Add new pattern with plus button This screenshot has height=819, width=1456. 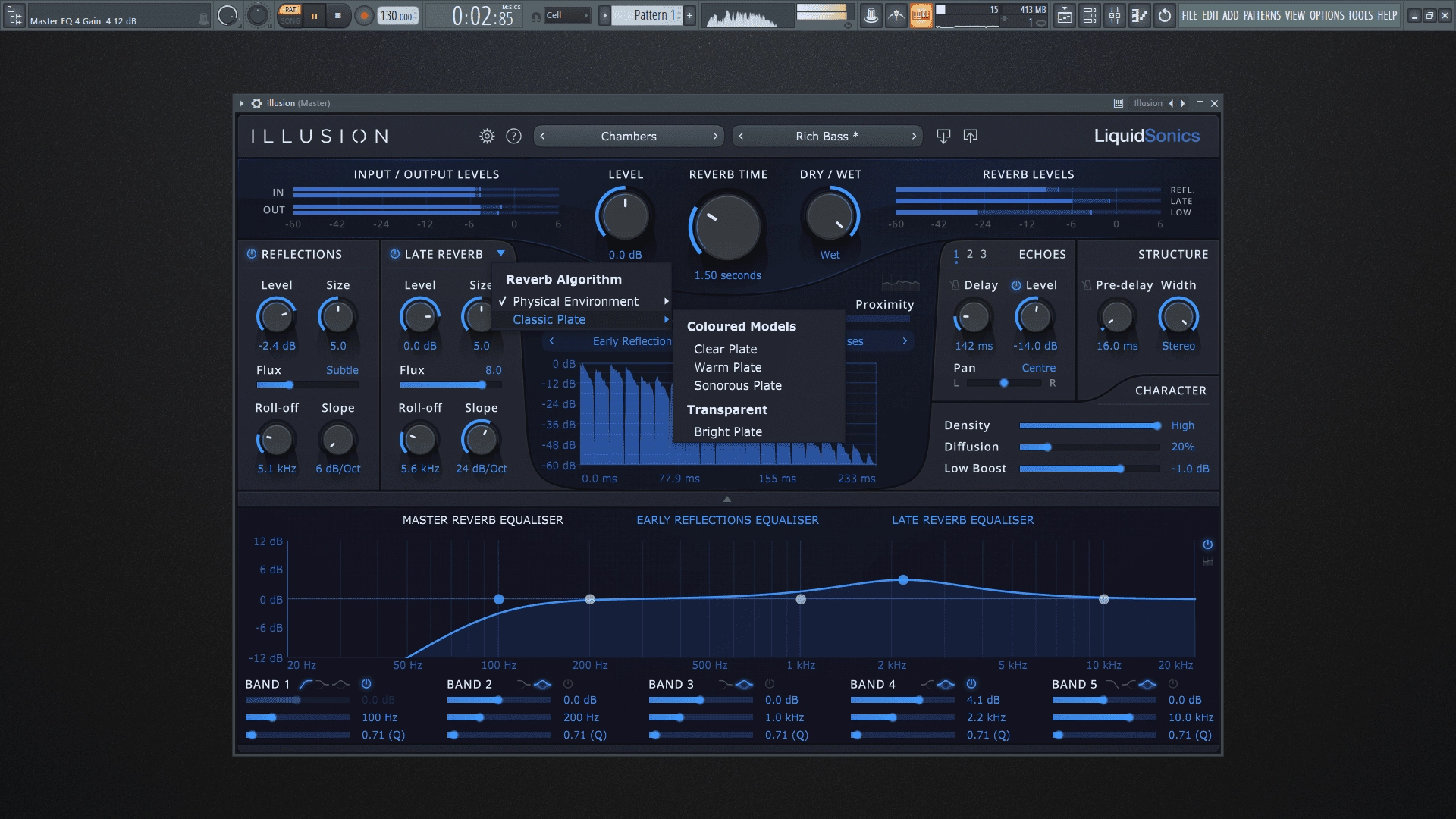pos(689,15)
